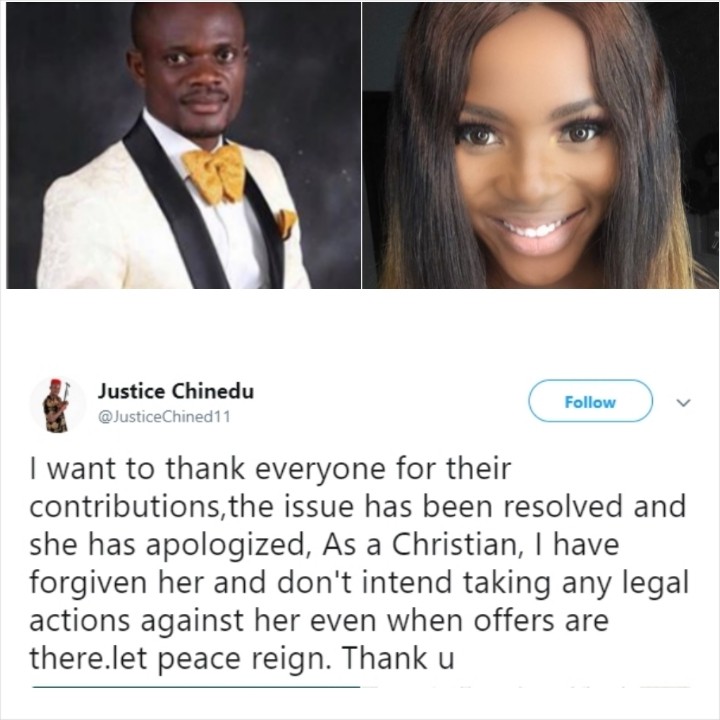Click the blue divider line below the tweet
Screen dimensions: 720x720
(197, 687)
